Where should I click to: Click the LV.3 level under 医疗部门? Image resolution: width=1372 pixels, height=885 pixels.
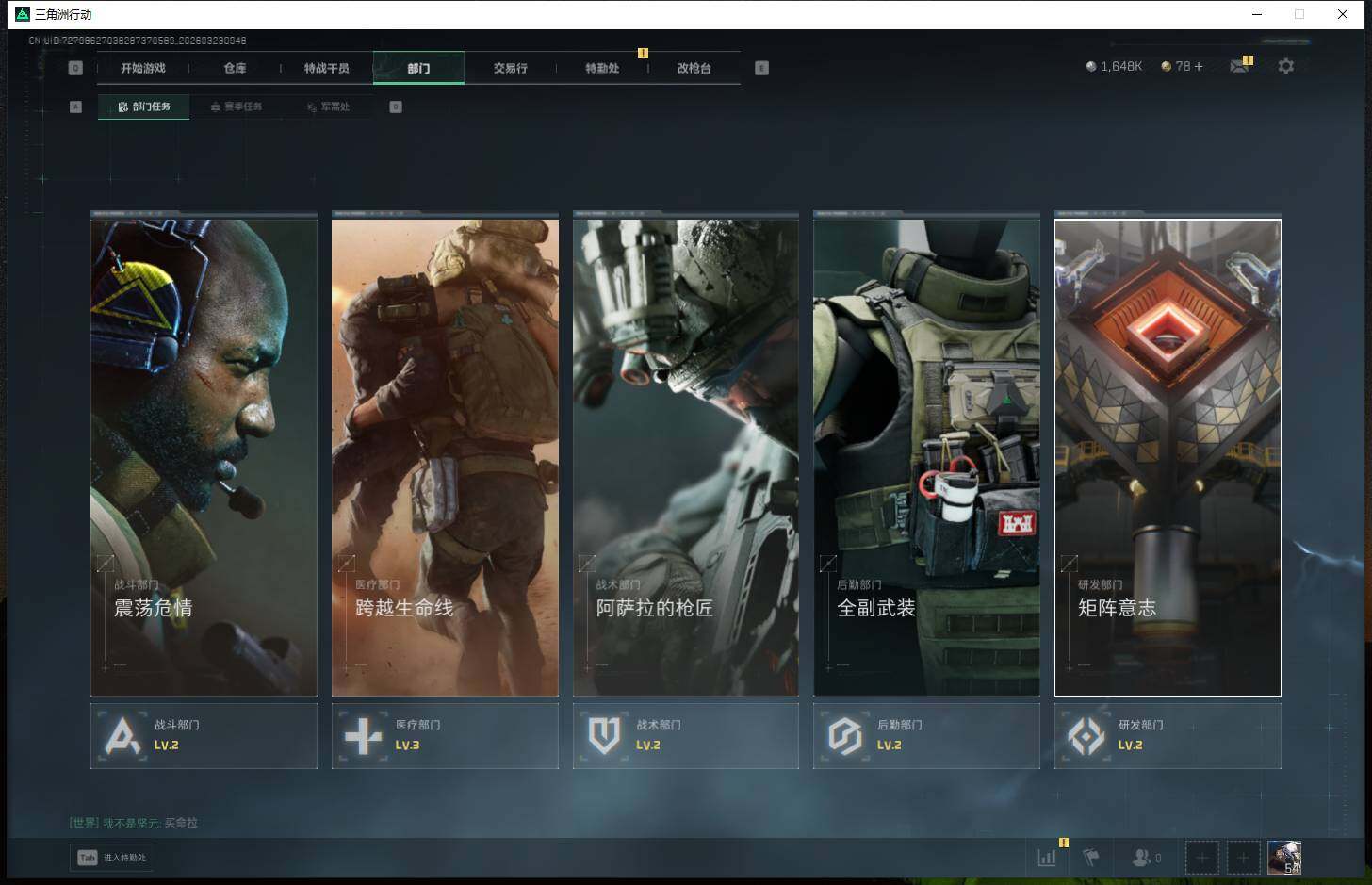click(407, 745)
